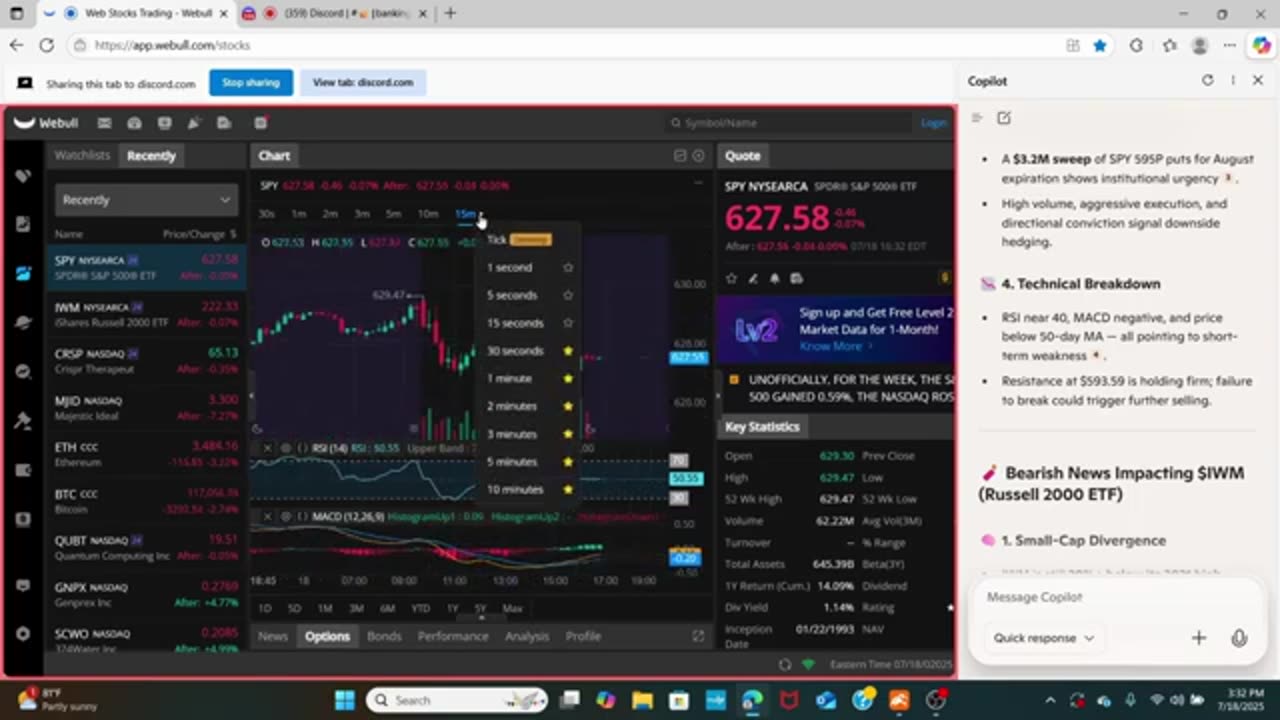Click the close icon on the MACD indicator
Image resolution: width=1280 pixels, height=720 pixels.
point(267,516)
